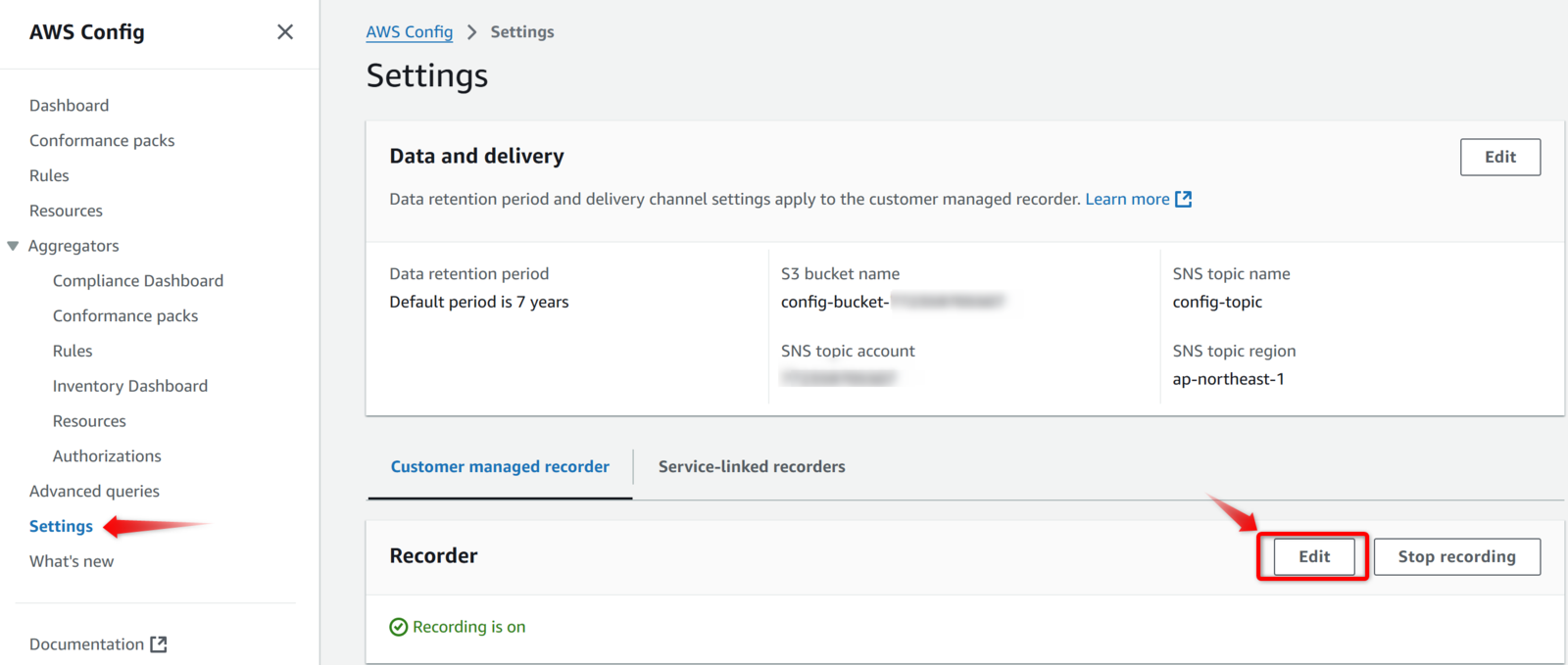Click the Documentation external link icon
The width and height of the screenshot is (1568, 665).
[159, 644]
